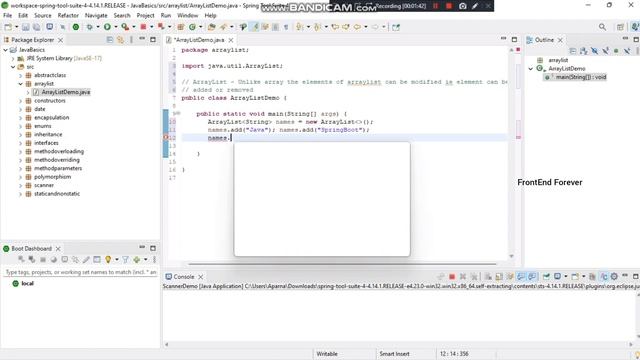The width and height of the screenshot is (640, 360).
Task: Click the Boot Dashboard filter tags field
Action: tap(80, 272)
